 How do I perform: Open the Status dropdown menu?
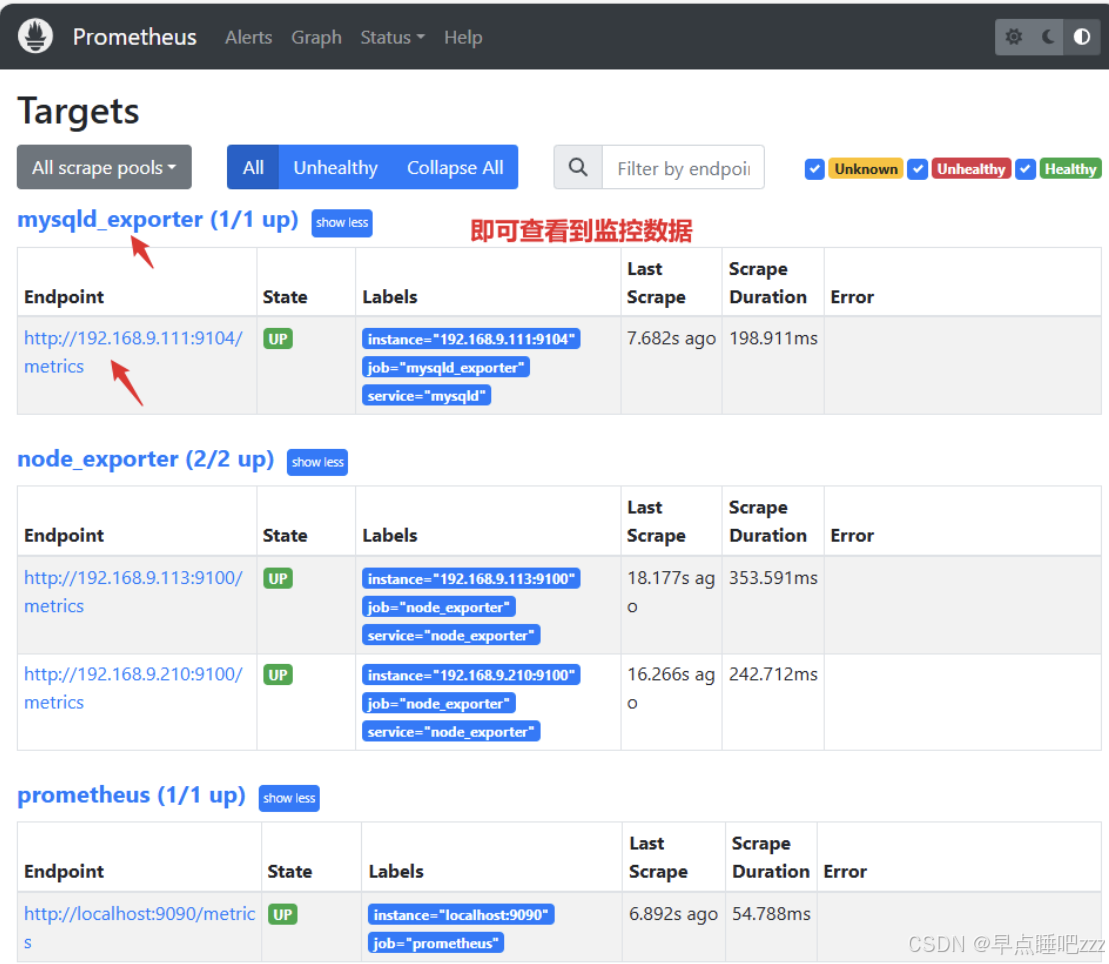[x=392, y=37]
